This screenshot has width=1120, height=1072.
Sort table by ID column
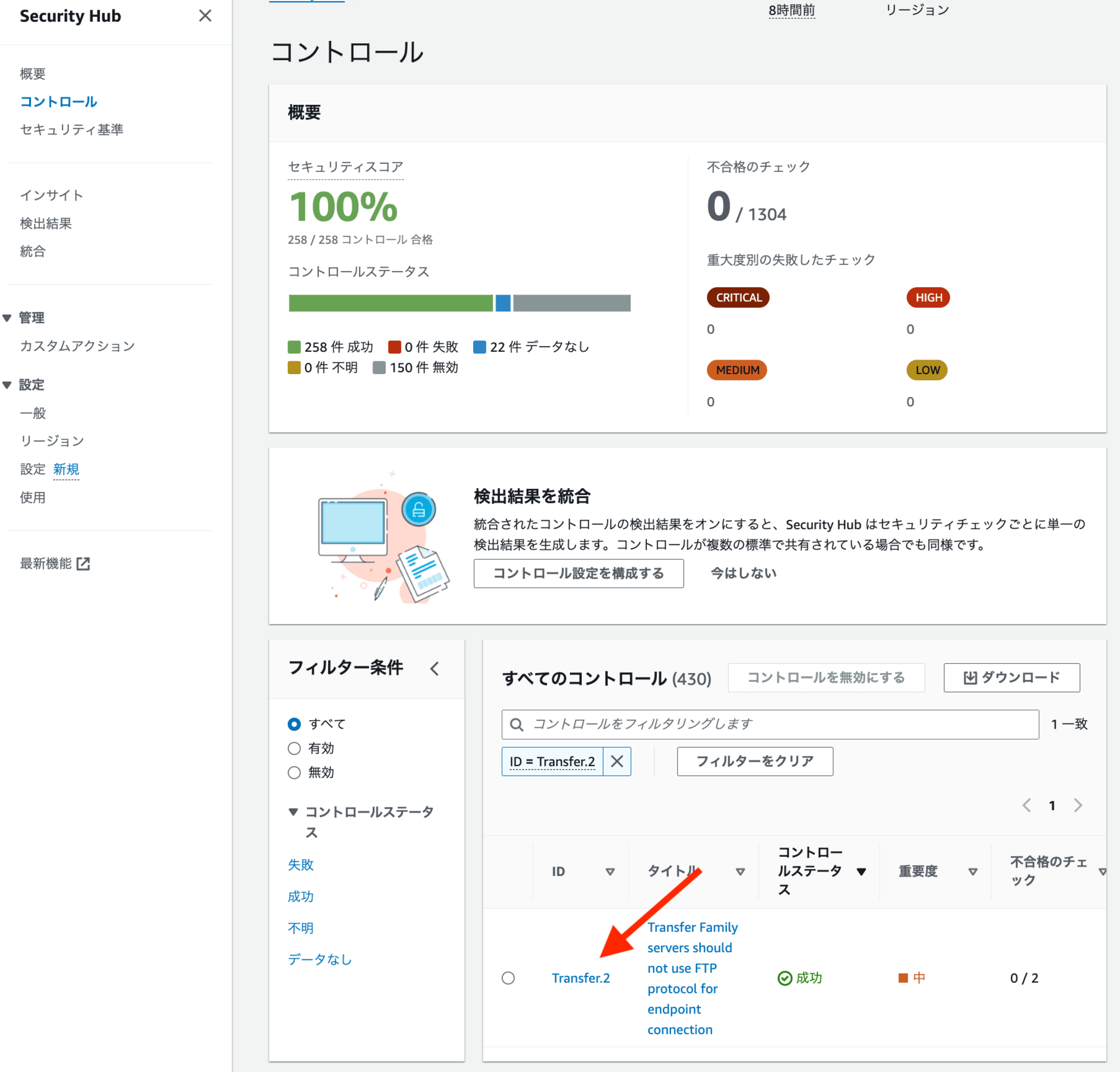point(610,872)
